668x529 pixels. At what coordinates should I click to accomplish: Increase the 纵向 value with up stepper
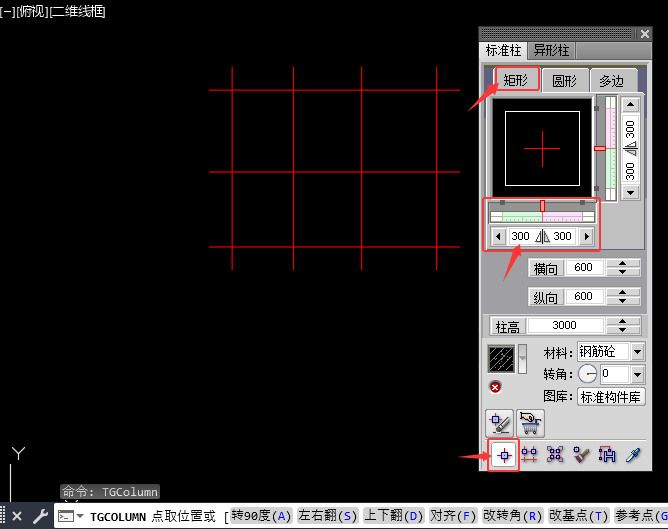point(623,293)
